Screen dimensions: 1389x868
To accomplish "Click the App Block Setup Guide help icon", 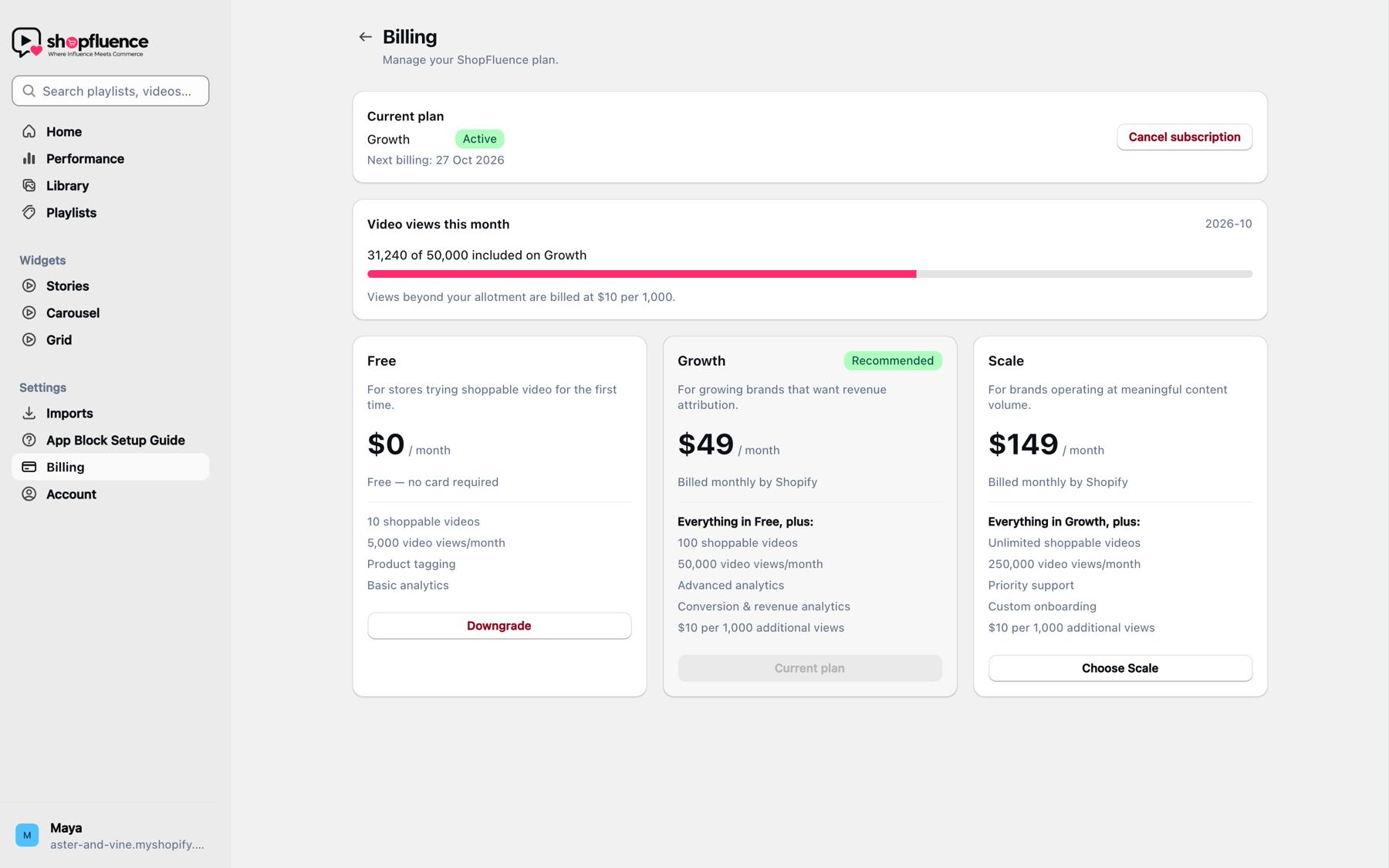I will click(29, 440).
